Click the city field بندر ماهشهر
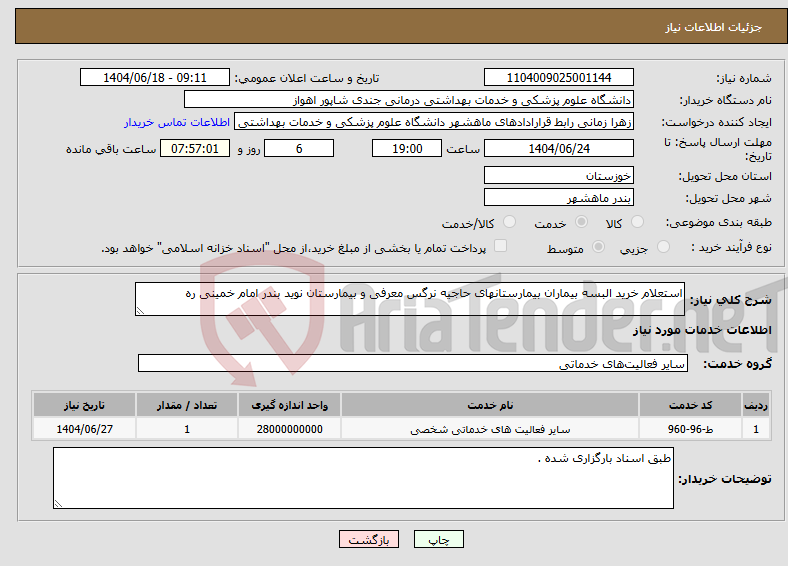788x566 pixels. (559, 198)
